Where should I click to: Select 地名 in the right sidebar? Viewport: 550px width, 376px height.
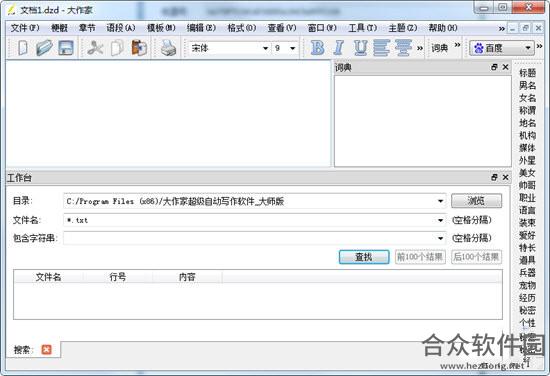[x=527, y=123]
